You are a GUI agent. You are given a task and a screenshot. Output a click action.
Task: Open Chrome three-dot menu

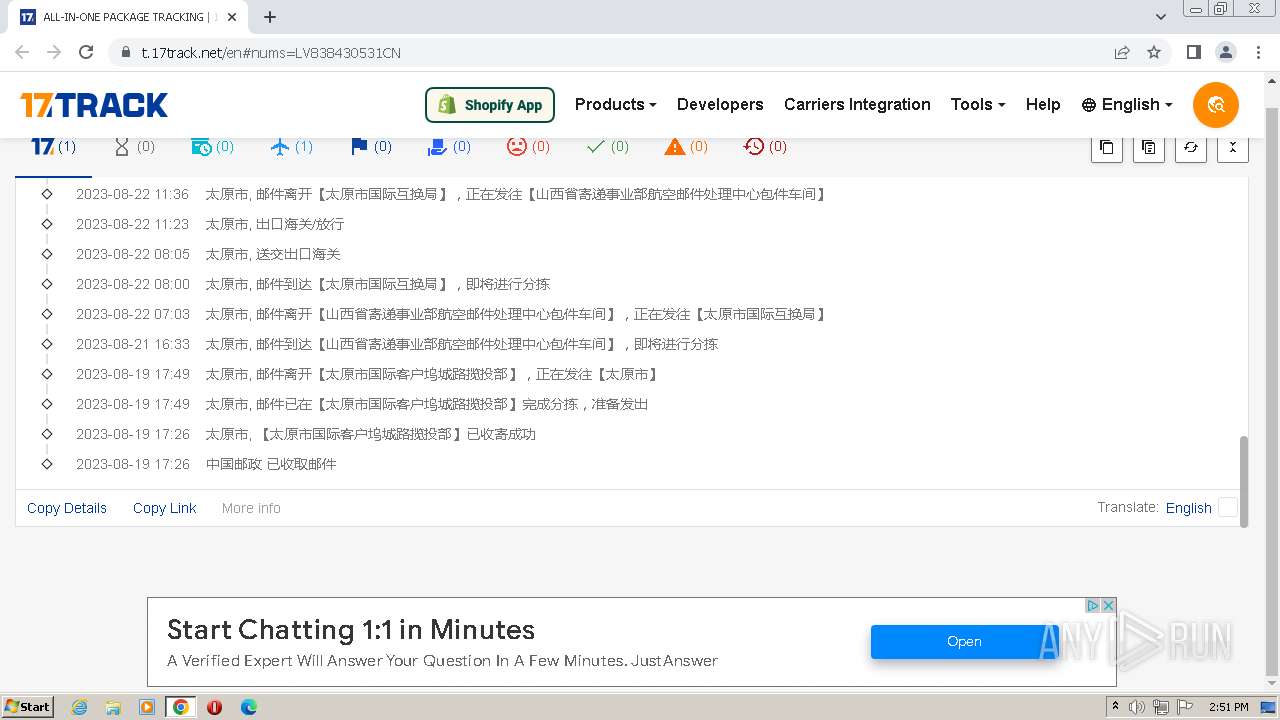pyautogui.click(x=1258, y=52)
